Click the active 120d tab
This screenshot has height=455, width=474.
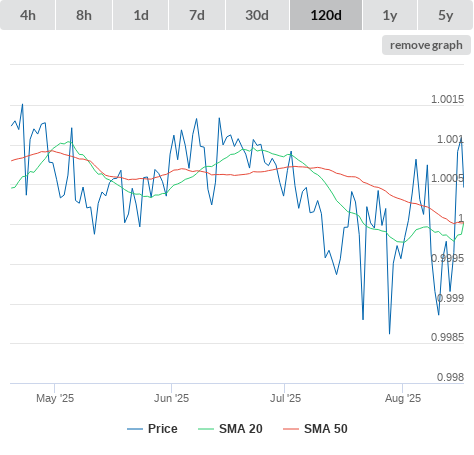pos(326,15)
